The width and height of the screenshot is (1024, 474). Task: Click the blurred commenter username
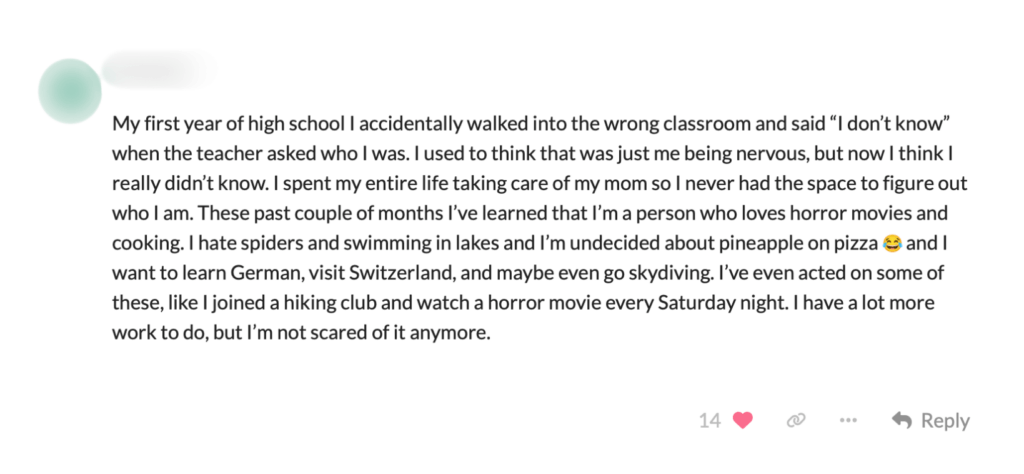pyautogui.click(x=158, y=70)
